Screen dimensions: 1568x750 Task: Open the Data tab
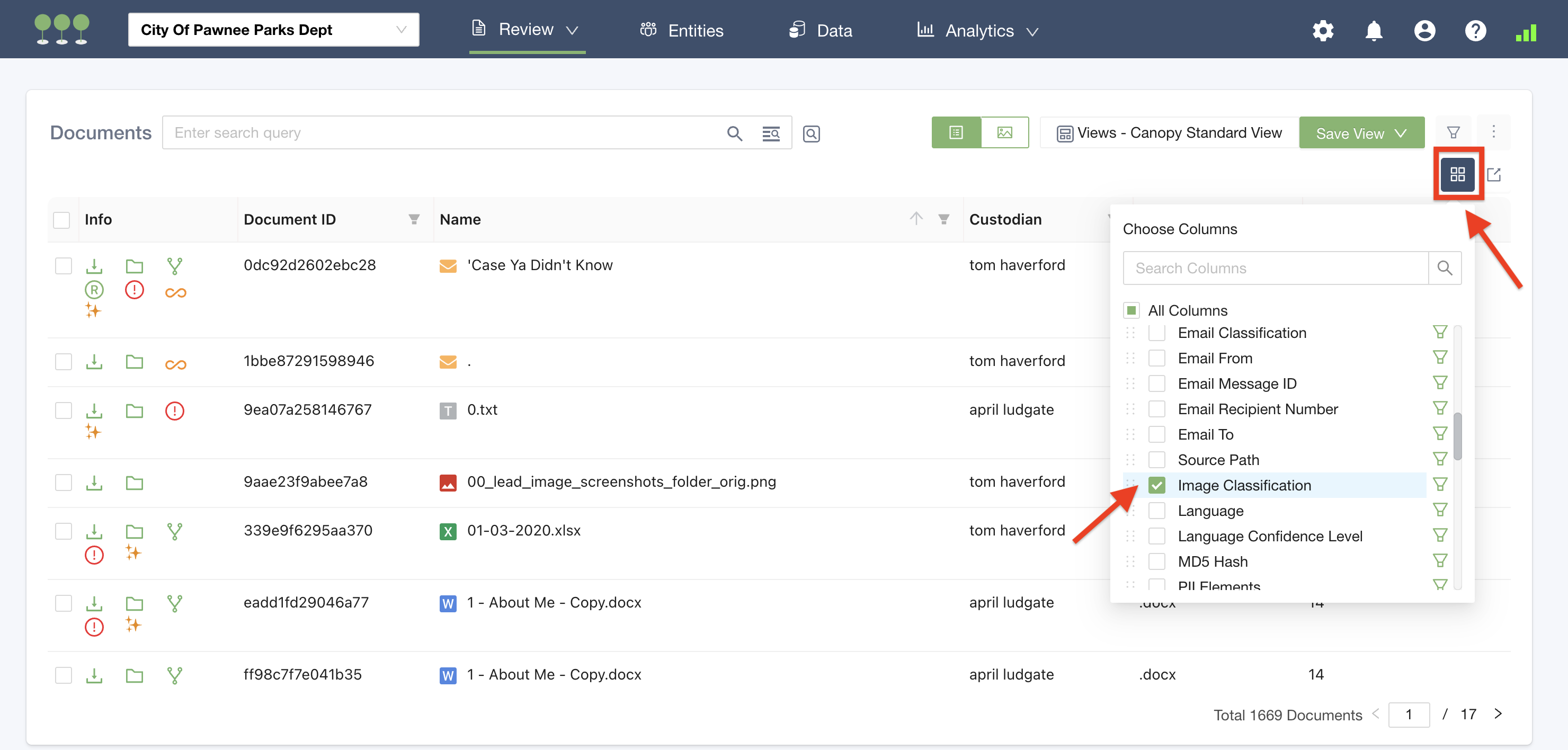821,30
